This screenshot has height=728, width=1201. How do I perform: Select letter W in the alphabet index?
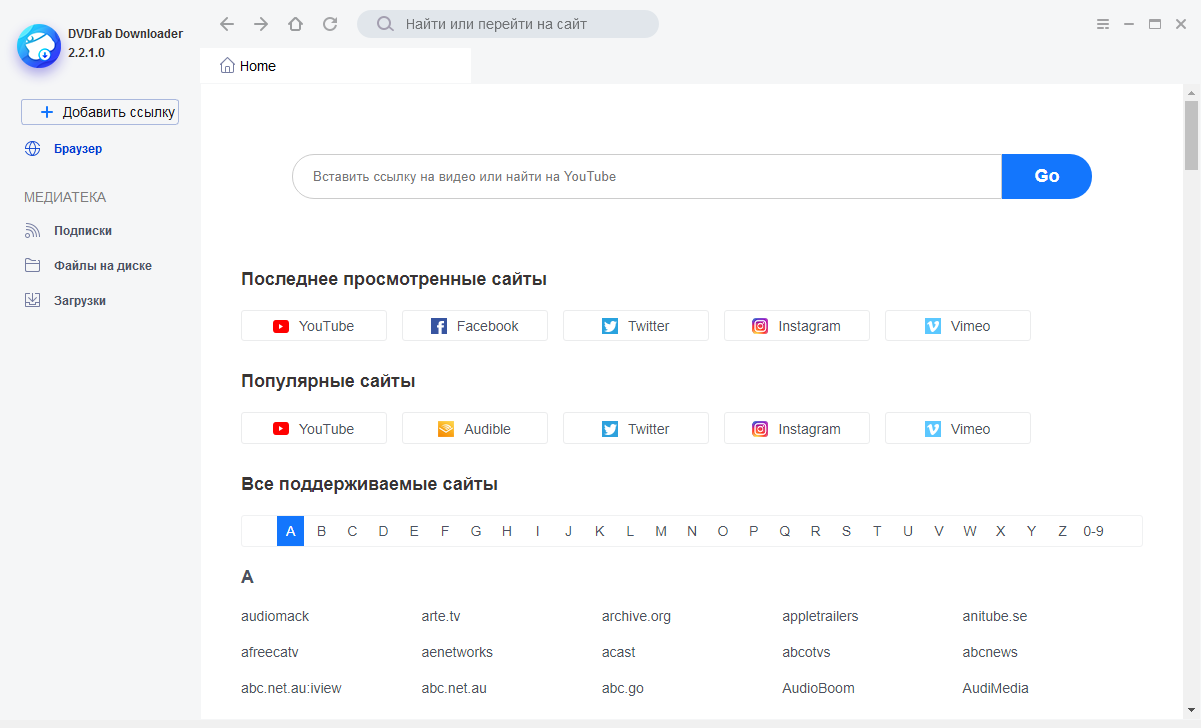970,531
